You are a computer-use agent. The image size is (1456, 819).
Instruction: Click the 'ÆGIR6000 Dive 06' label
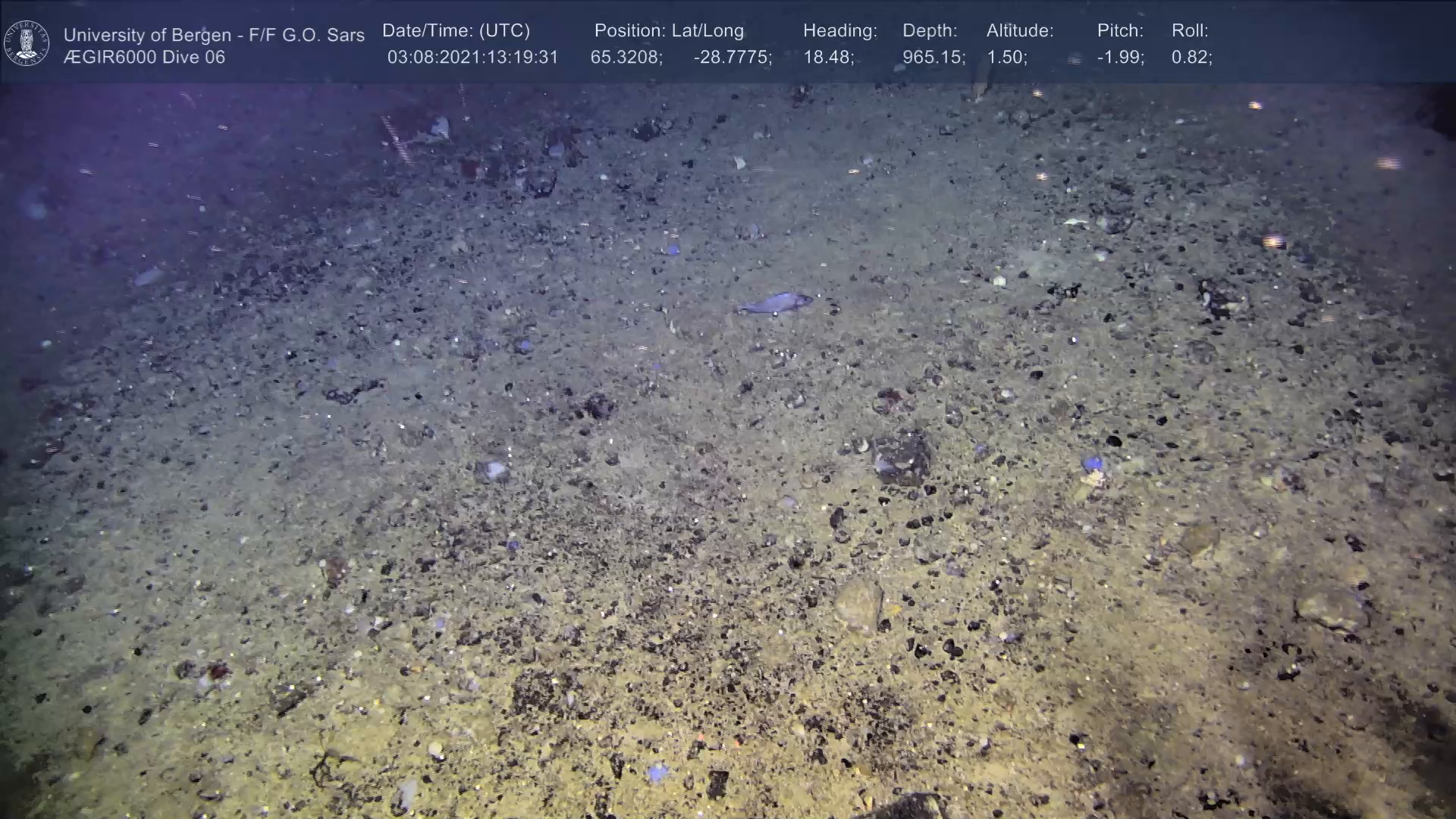coord(144,58)
